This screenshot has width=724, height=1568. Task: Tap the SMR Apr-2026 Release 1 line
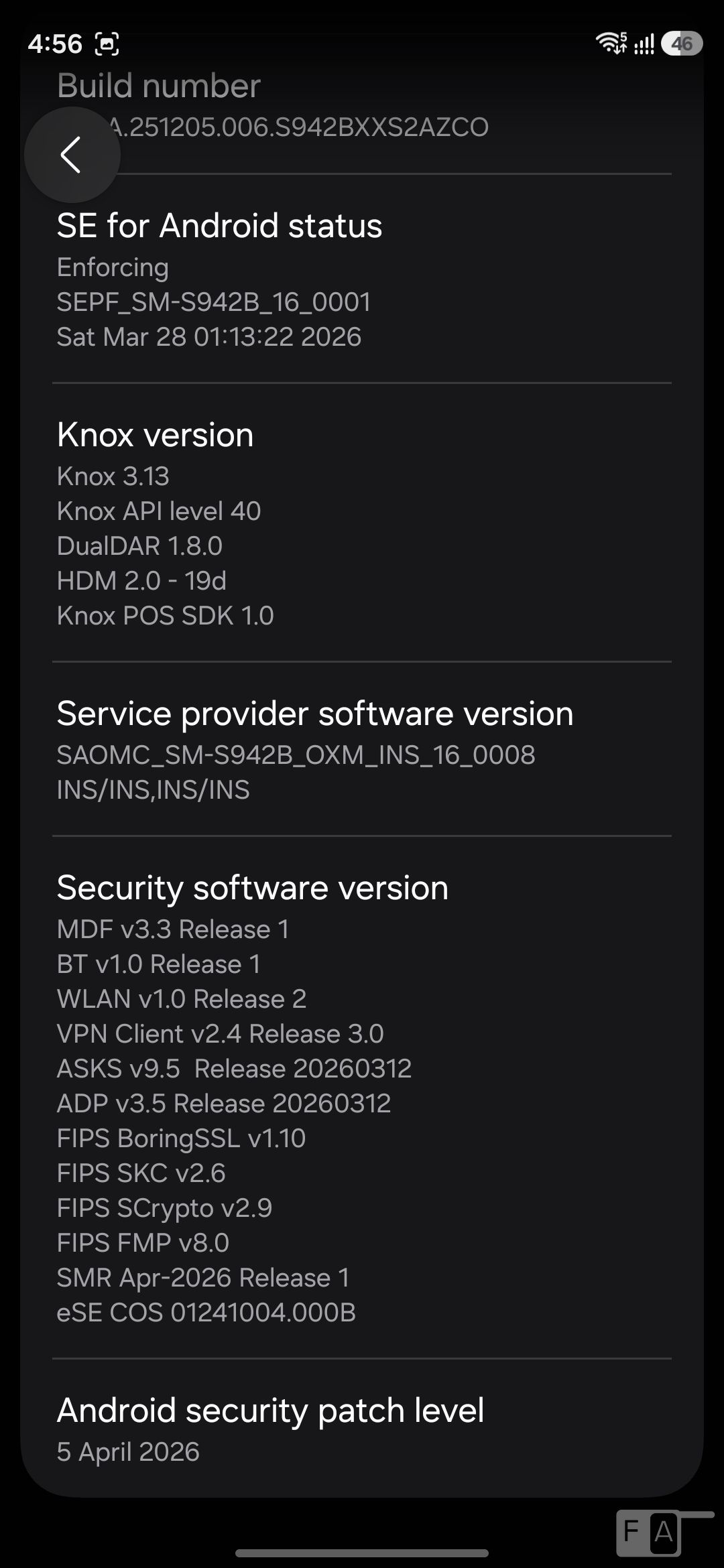(203, 1278)
